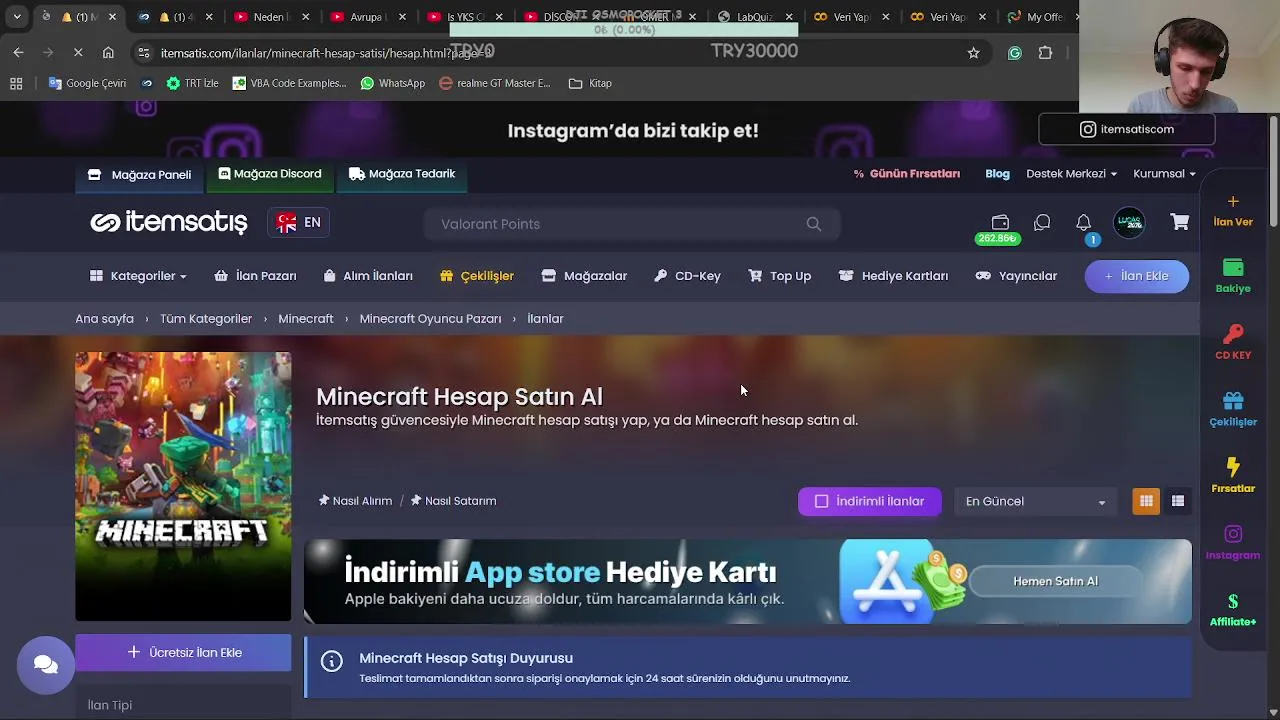Go to Ana sayfa breadcrumb

tap(104, 318)
